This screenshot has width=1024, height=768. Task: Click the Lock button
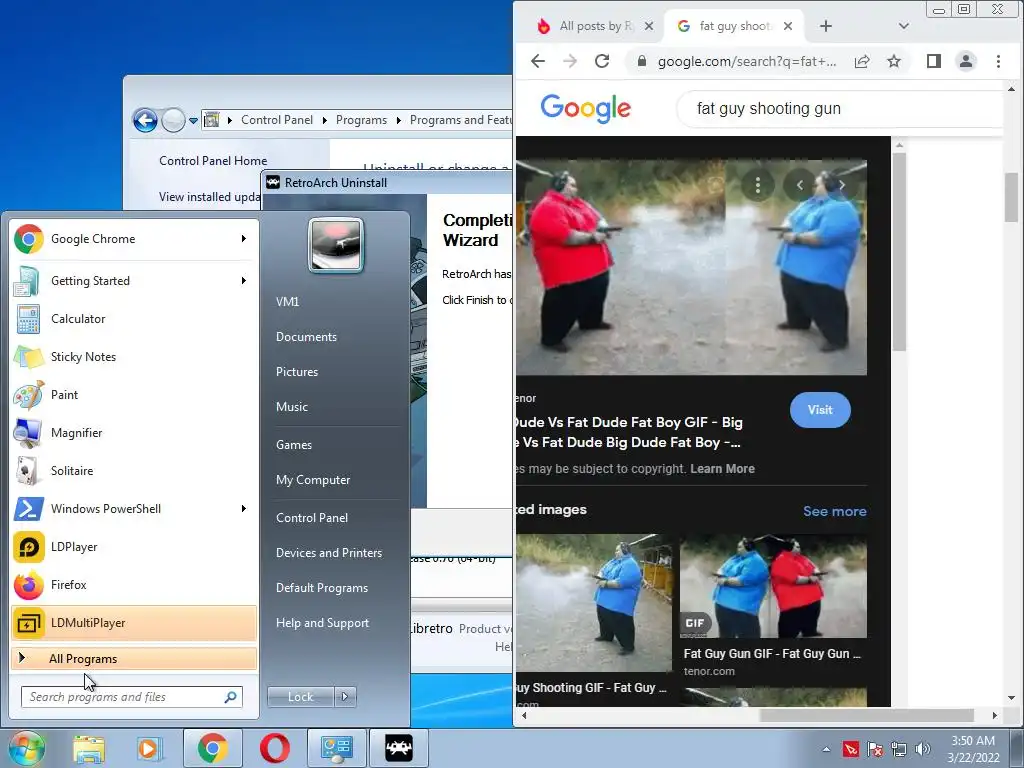pos(300,697)
